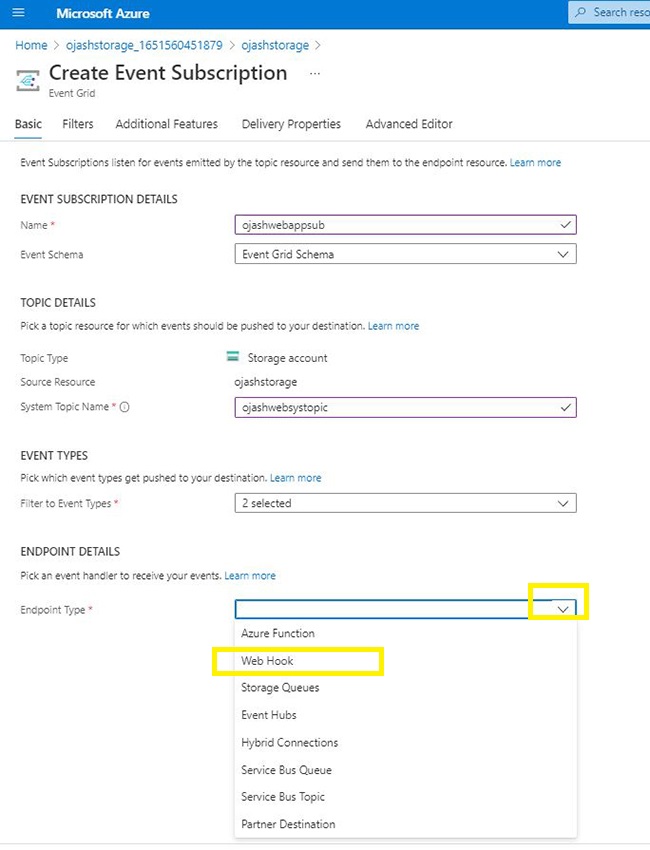Open the Azure portal hamburger menu
Screen dimensions: 650x850
coord(18,13)
